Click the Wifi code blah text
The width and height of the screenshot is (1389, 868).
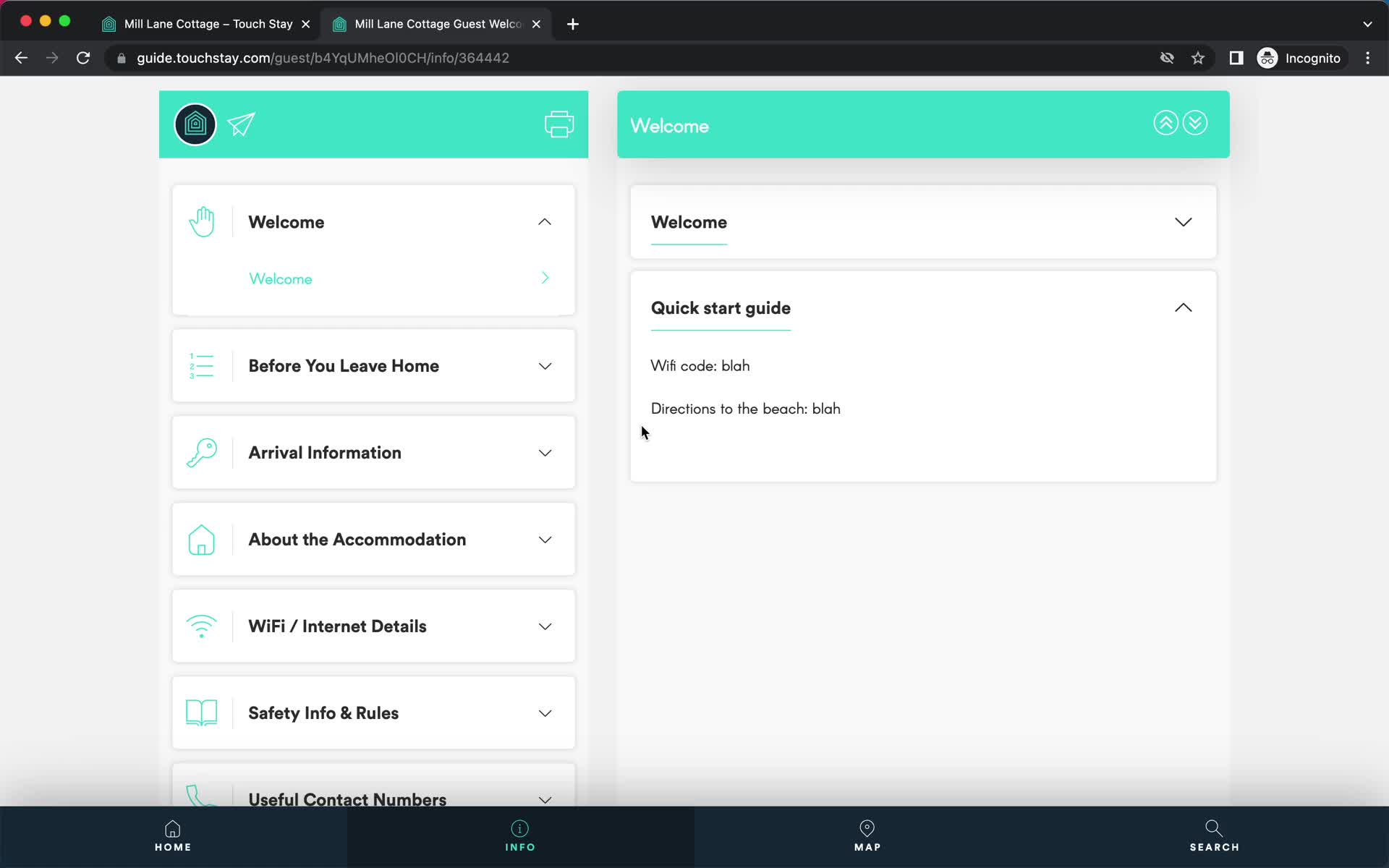point(700,364)
